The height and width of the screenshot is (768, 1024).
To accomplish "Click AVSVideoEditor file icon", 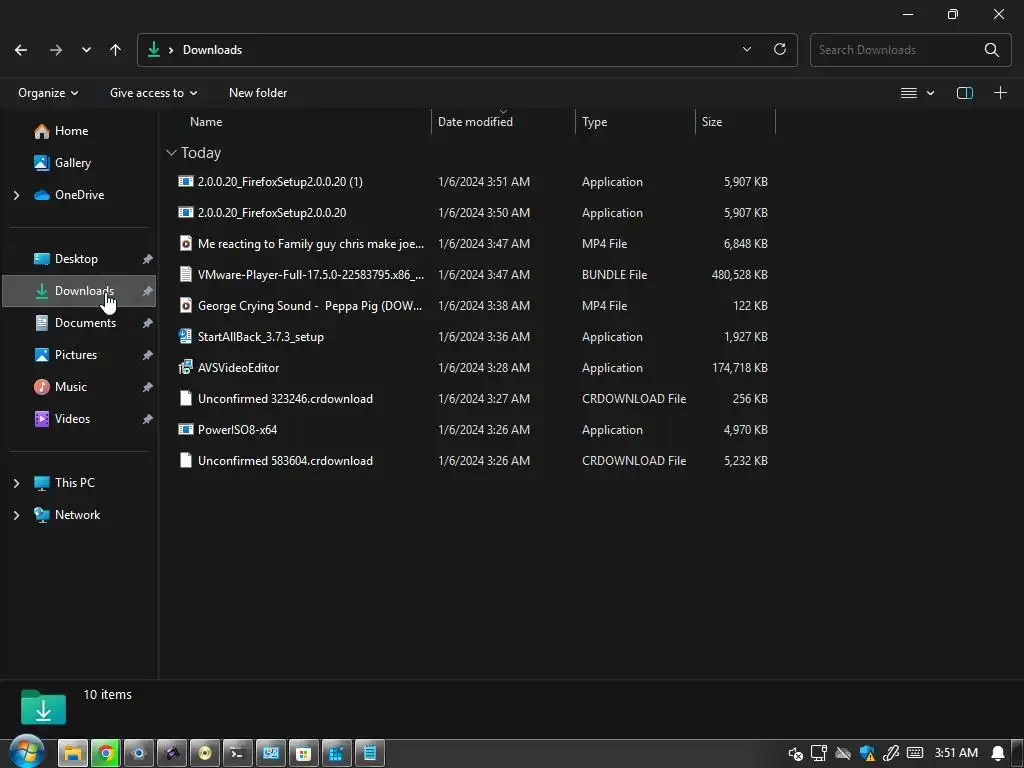I will pyautogui.click(x=185, y=368).
